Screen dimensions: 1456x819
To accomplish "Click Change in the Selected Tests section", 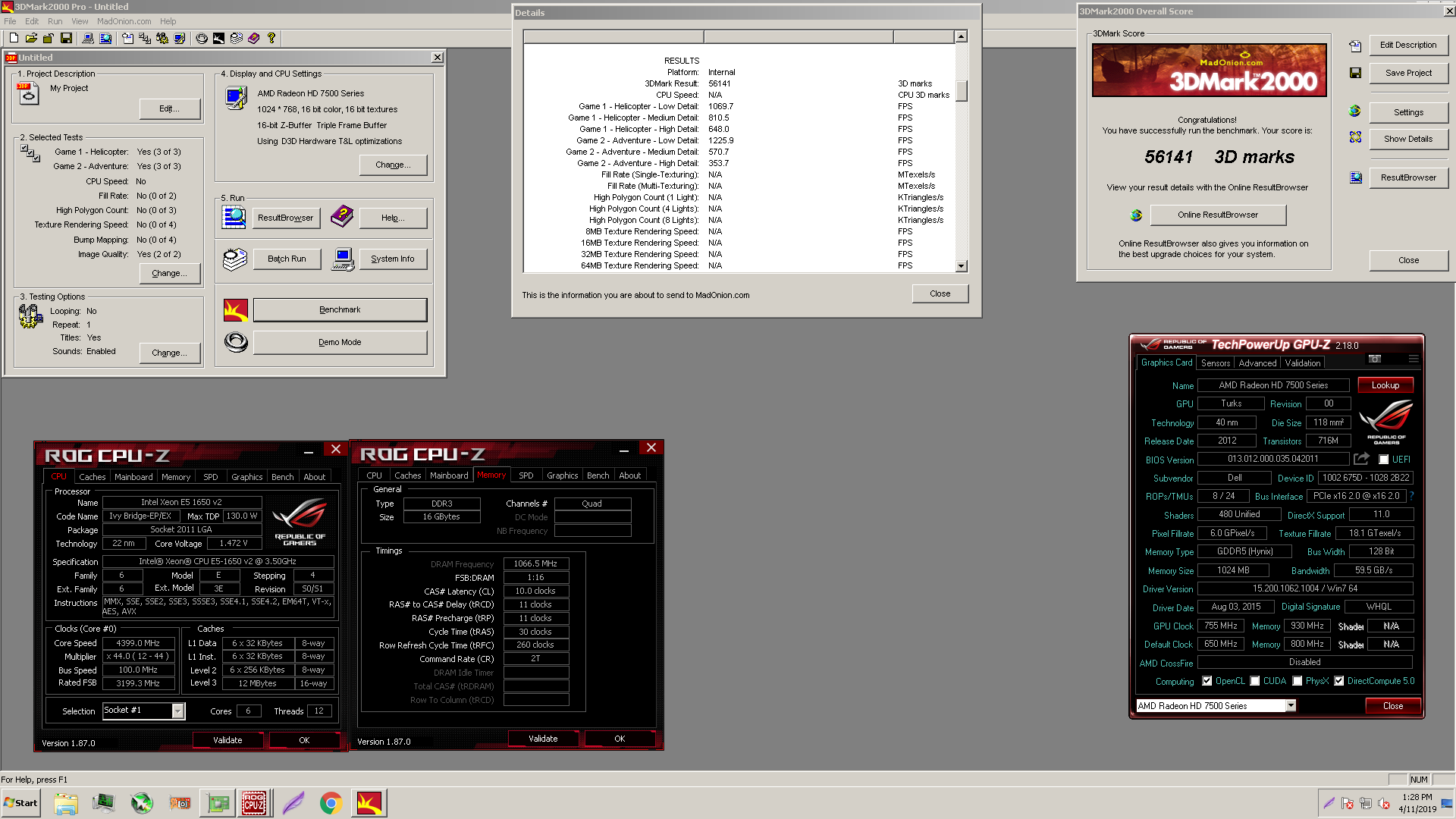I will [x=170, y=273].
